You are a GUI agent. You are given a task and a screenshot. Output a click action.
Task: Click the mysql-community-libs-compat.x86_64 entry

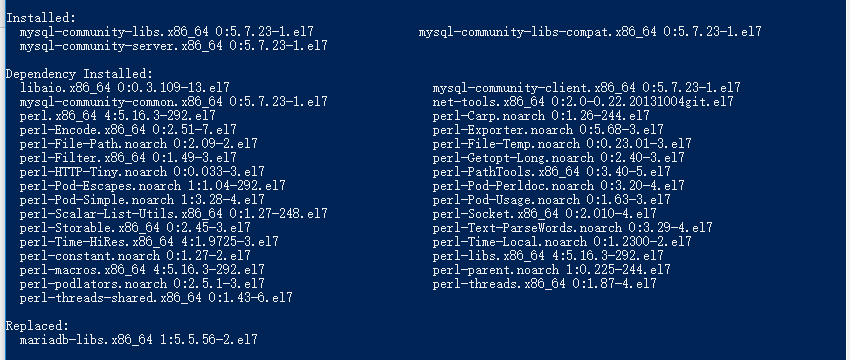(590, 32)
